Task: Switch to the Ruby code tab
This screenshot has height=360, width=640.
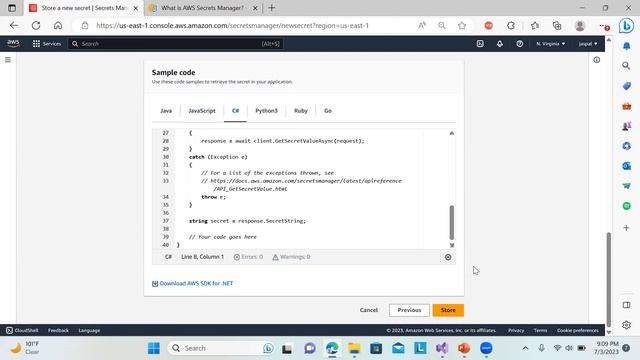Action: tap(301, 111)
